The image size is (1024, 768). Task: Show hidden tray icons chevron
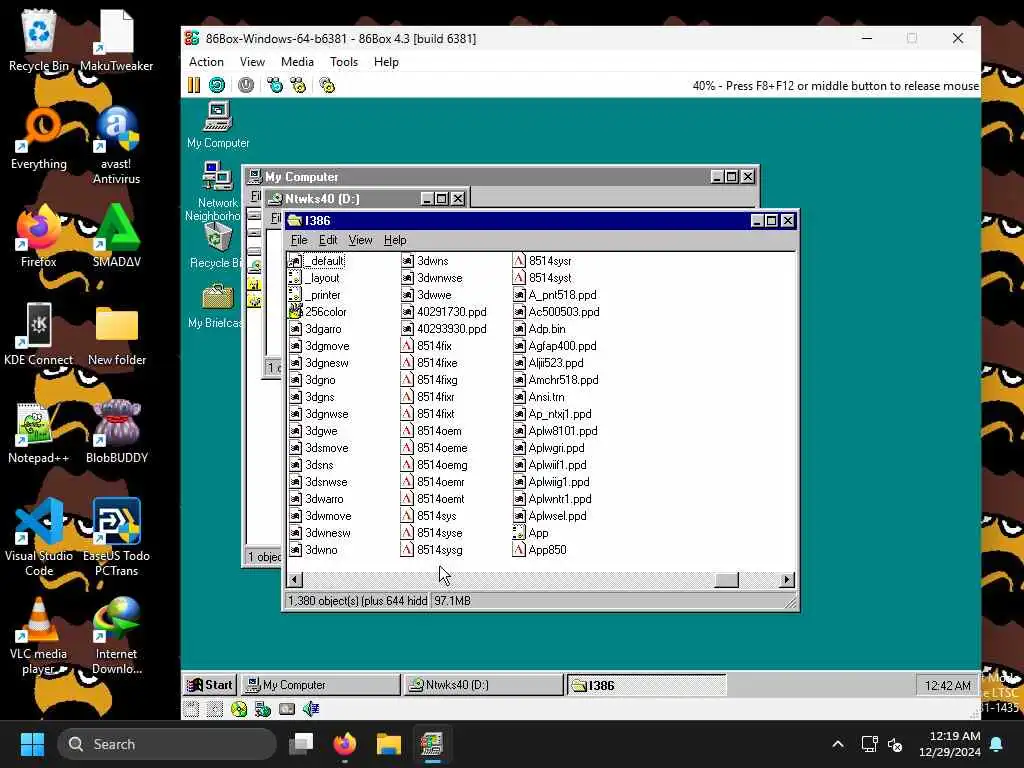[x=838, y=744]
